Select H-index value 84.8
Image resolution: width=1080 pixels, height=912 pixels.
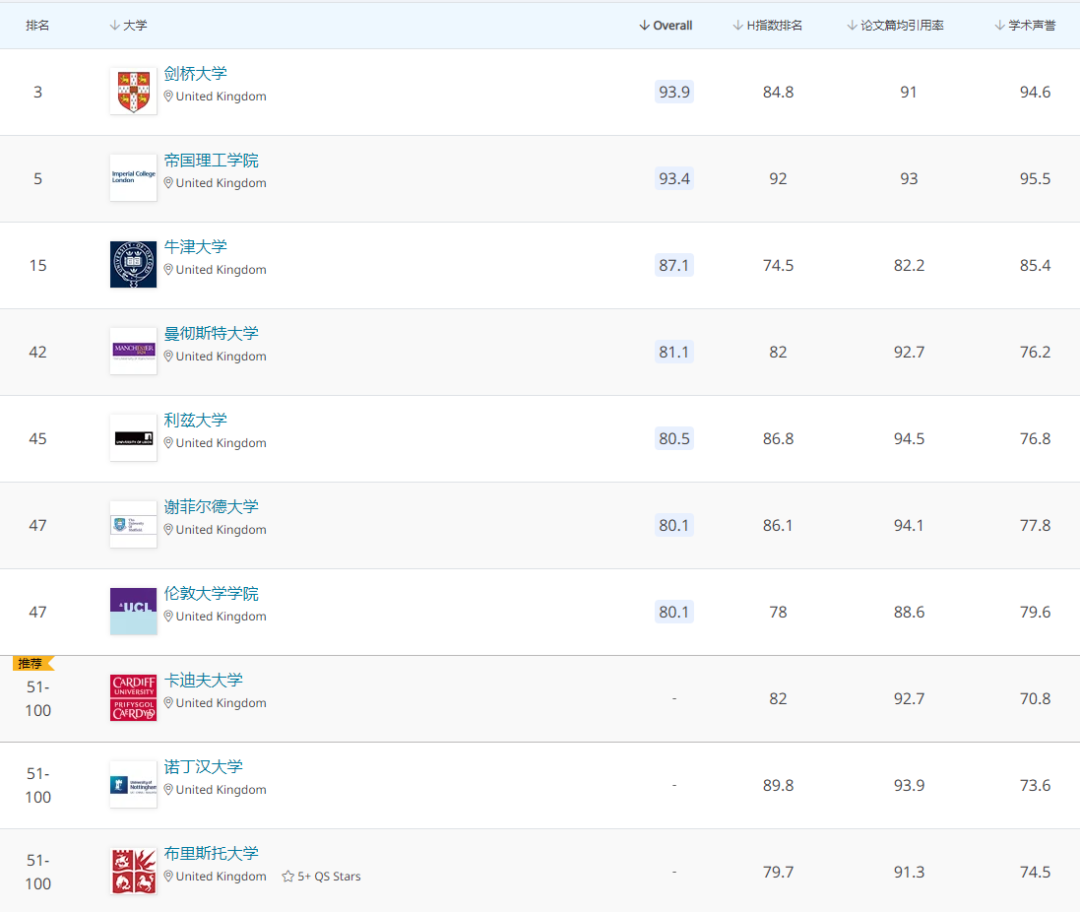[x=778, y=92]
